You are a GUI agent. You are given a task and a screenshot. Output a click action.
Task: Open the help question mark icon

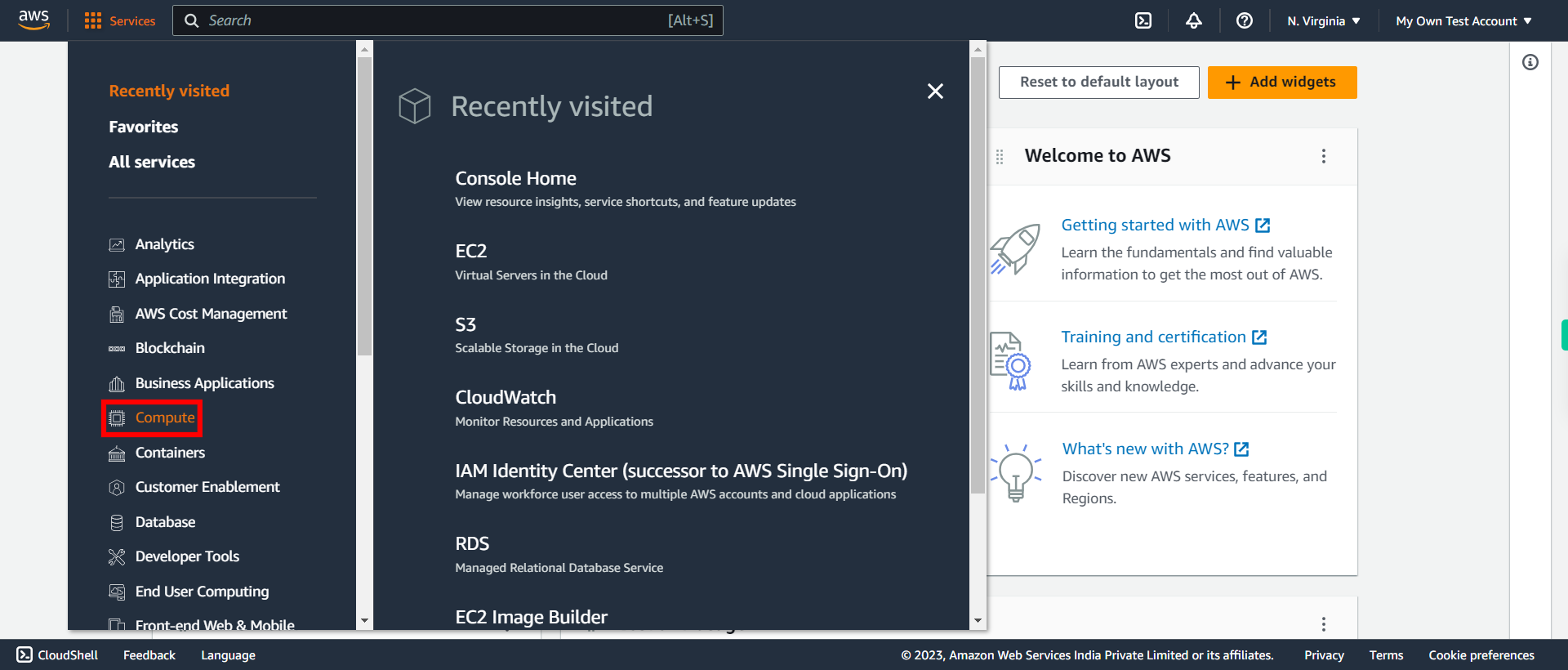[1245, 20]
